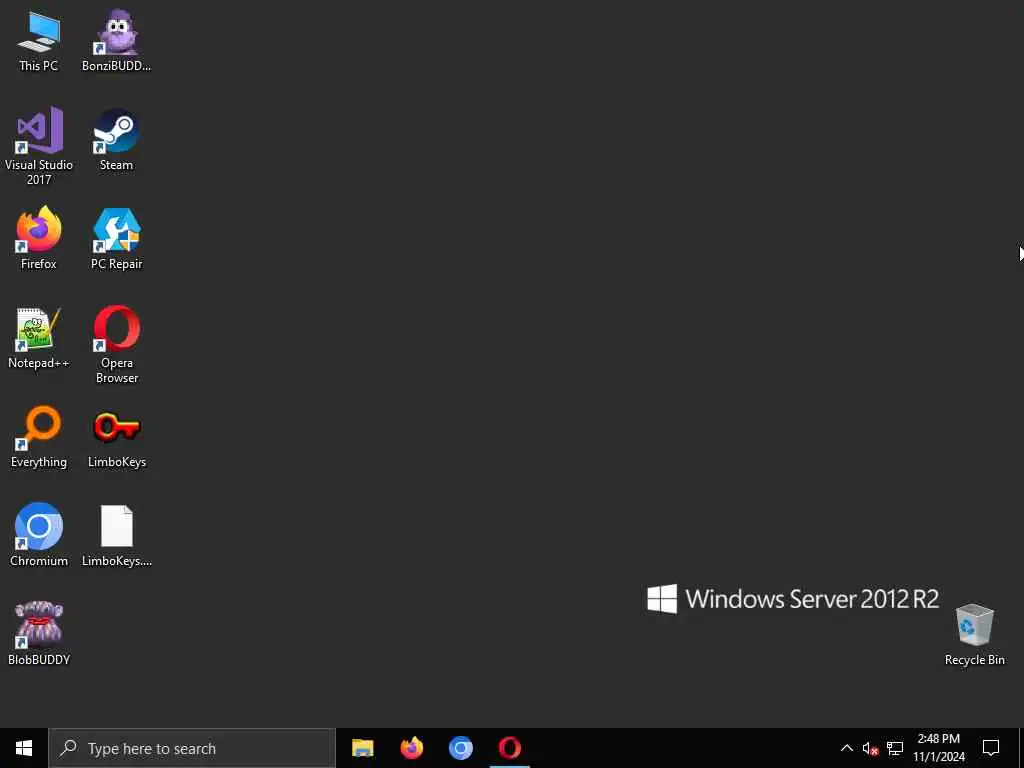The width and height of the screenshot is (1024, 768).
Task: Click the Type here to search box
Action: 192,748
